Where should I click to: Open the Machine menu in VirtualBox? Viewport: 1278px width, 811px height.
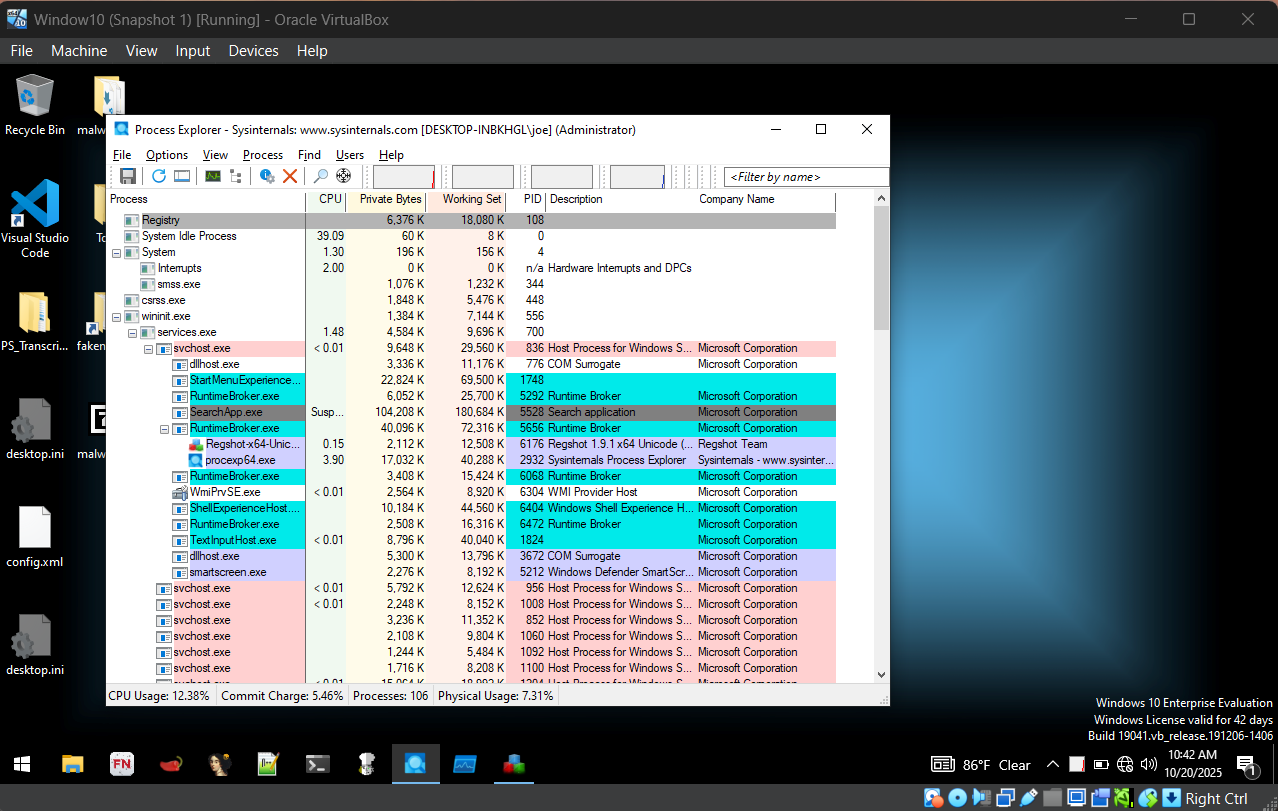coord(79,51)
